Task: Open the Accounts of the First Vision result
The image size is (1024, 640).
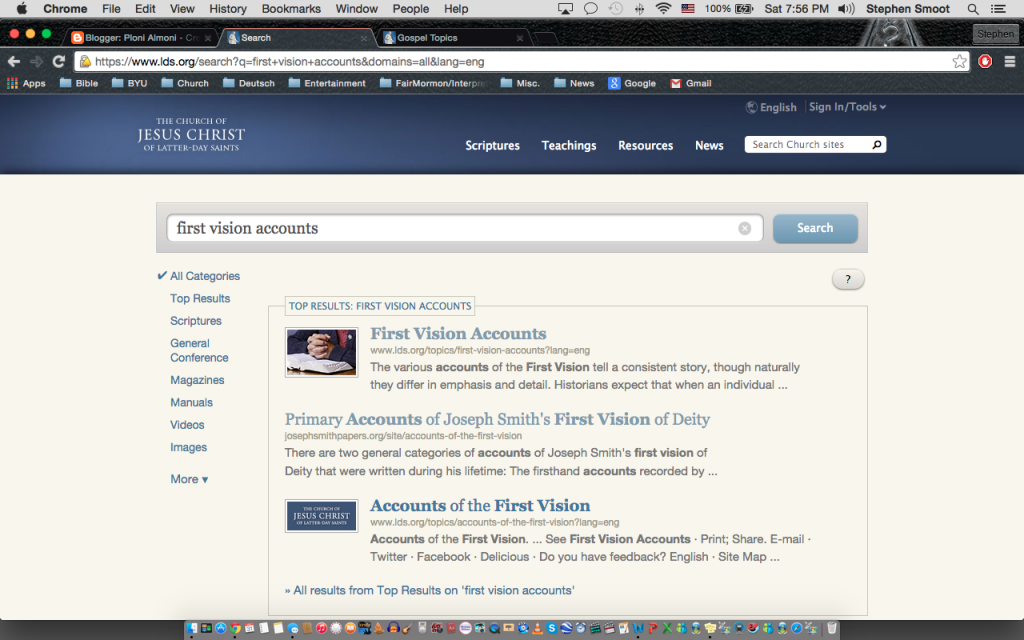Action: [x=480, y=505]
